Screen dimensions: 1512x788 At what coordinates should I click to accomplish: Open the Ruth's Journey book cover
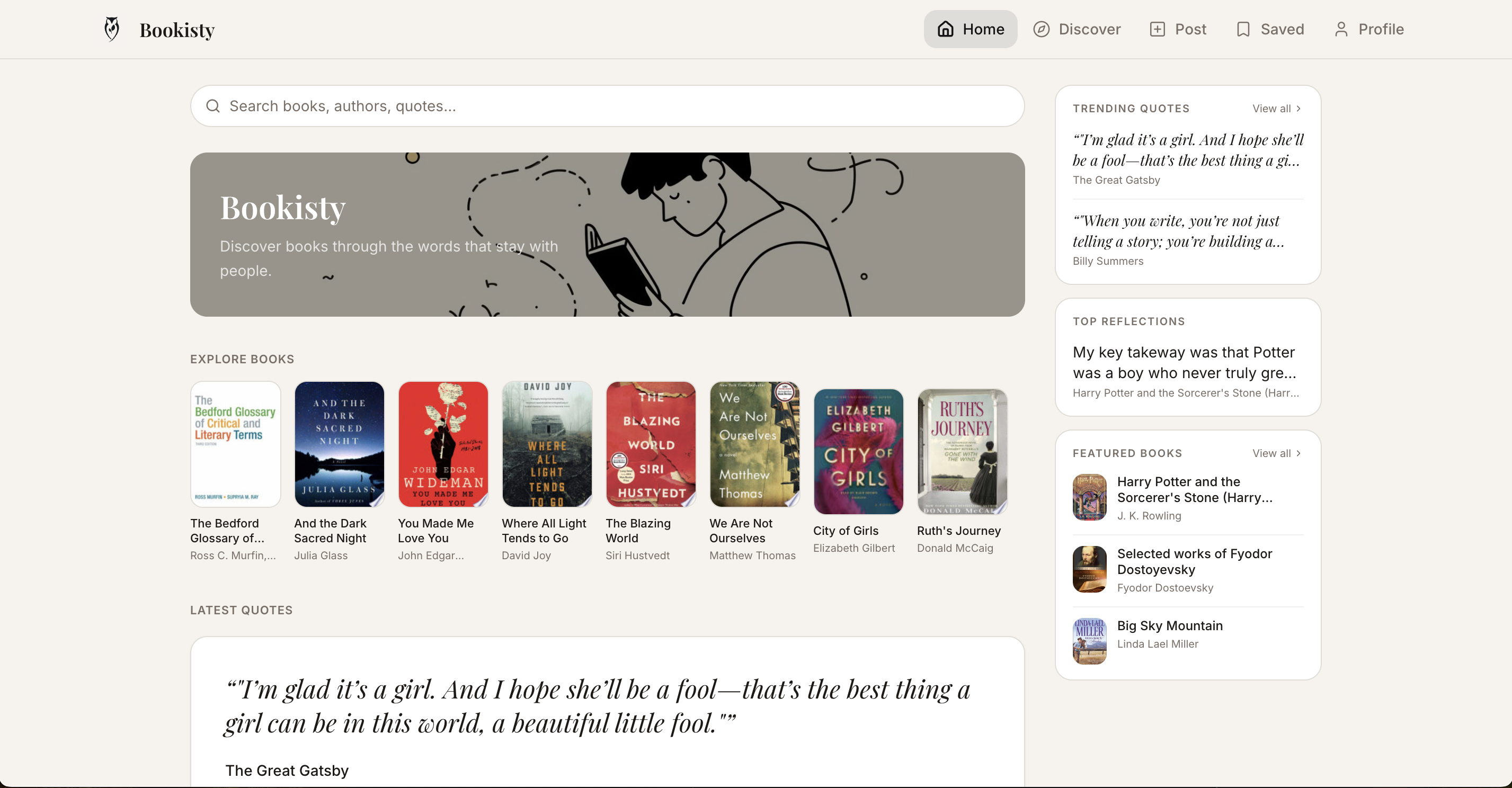pyautogui.click(x=961, y=451)
